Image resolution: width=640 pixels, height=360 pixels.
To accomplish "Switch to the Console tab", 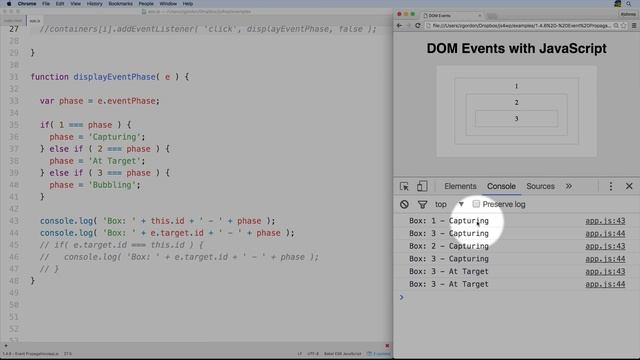I will point(501,186).
